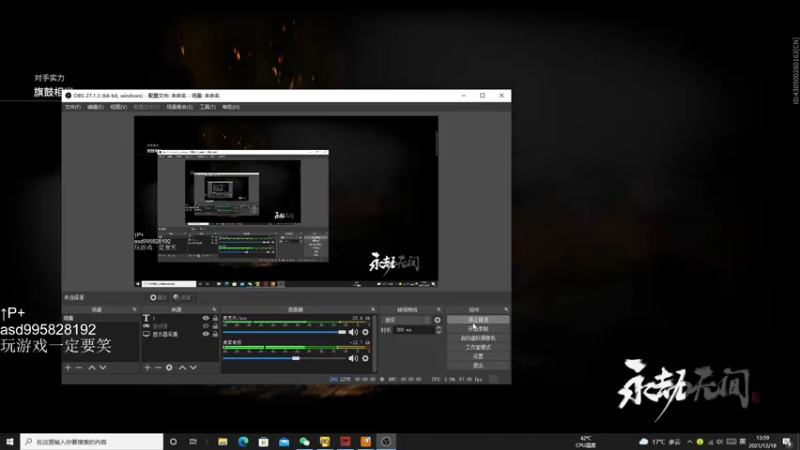
Task: Pop out the Sources dock icon
Action: (x=214, y=309)
